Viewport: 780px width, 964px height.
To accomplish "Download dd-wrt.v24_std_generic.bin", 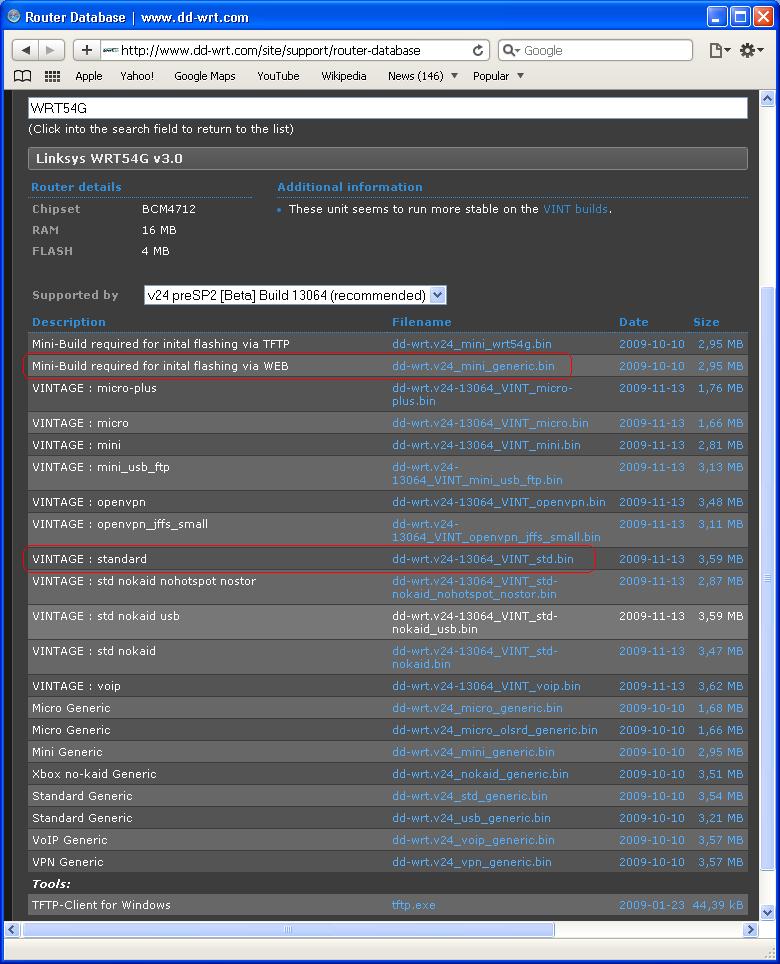I will (x=470, y=796).
